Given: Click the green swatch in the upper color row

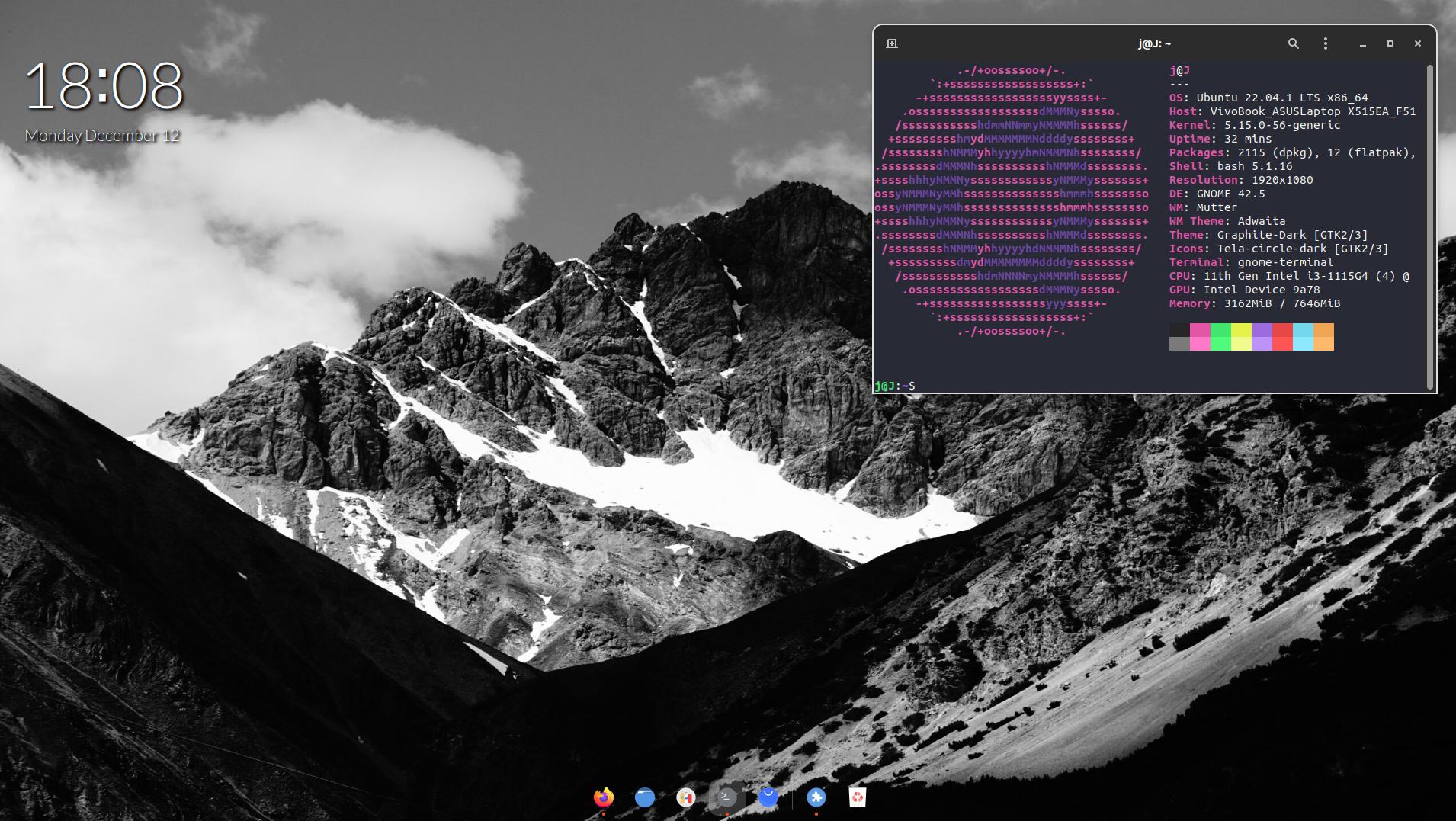Looking at the screenshot, I should pos(1220,329).
